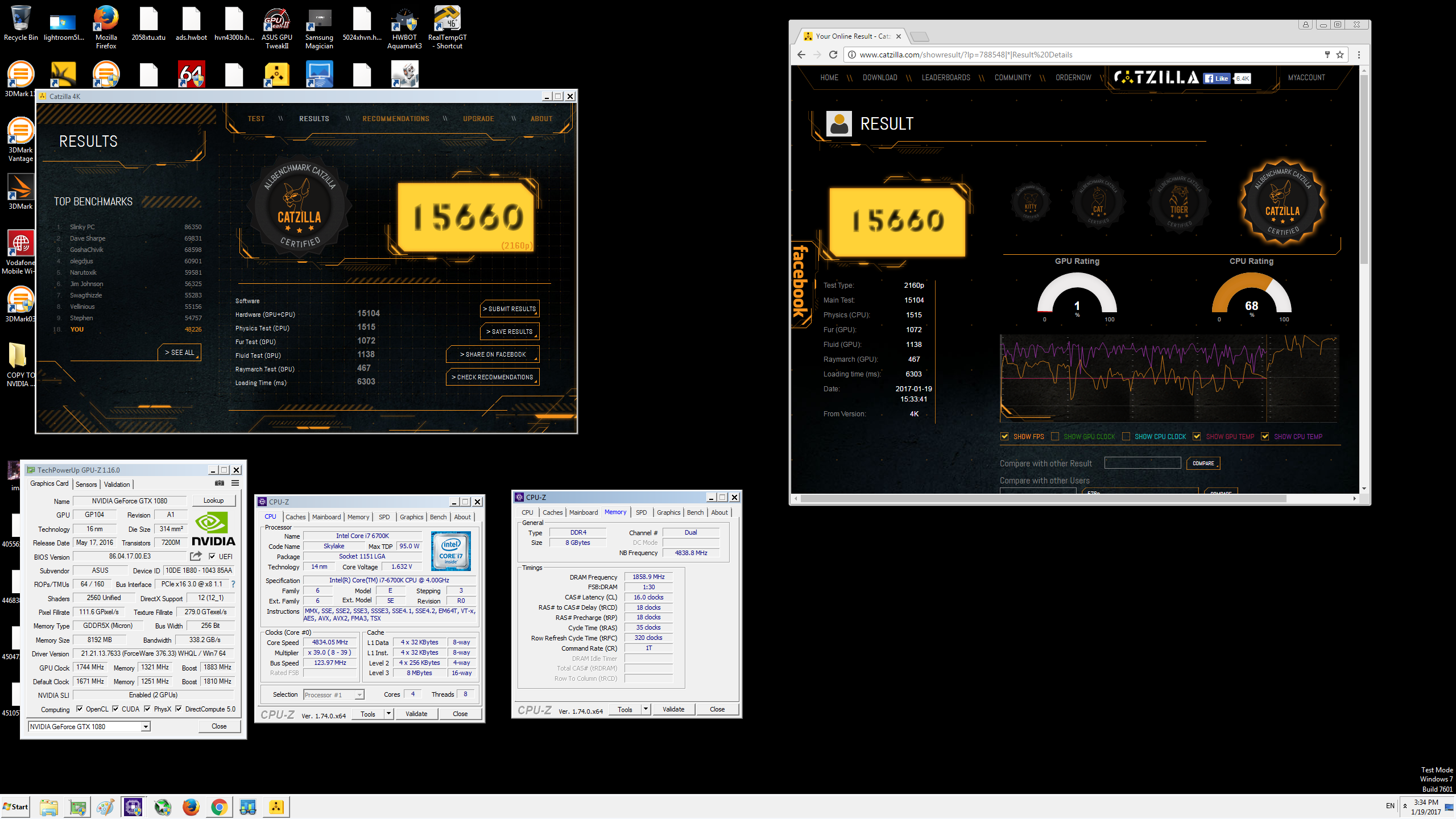Open Samsung Magician desktop shortcut
Viewport: 1456px width, 819px height.
pyautogui.click(x=319, y=27)
